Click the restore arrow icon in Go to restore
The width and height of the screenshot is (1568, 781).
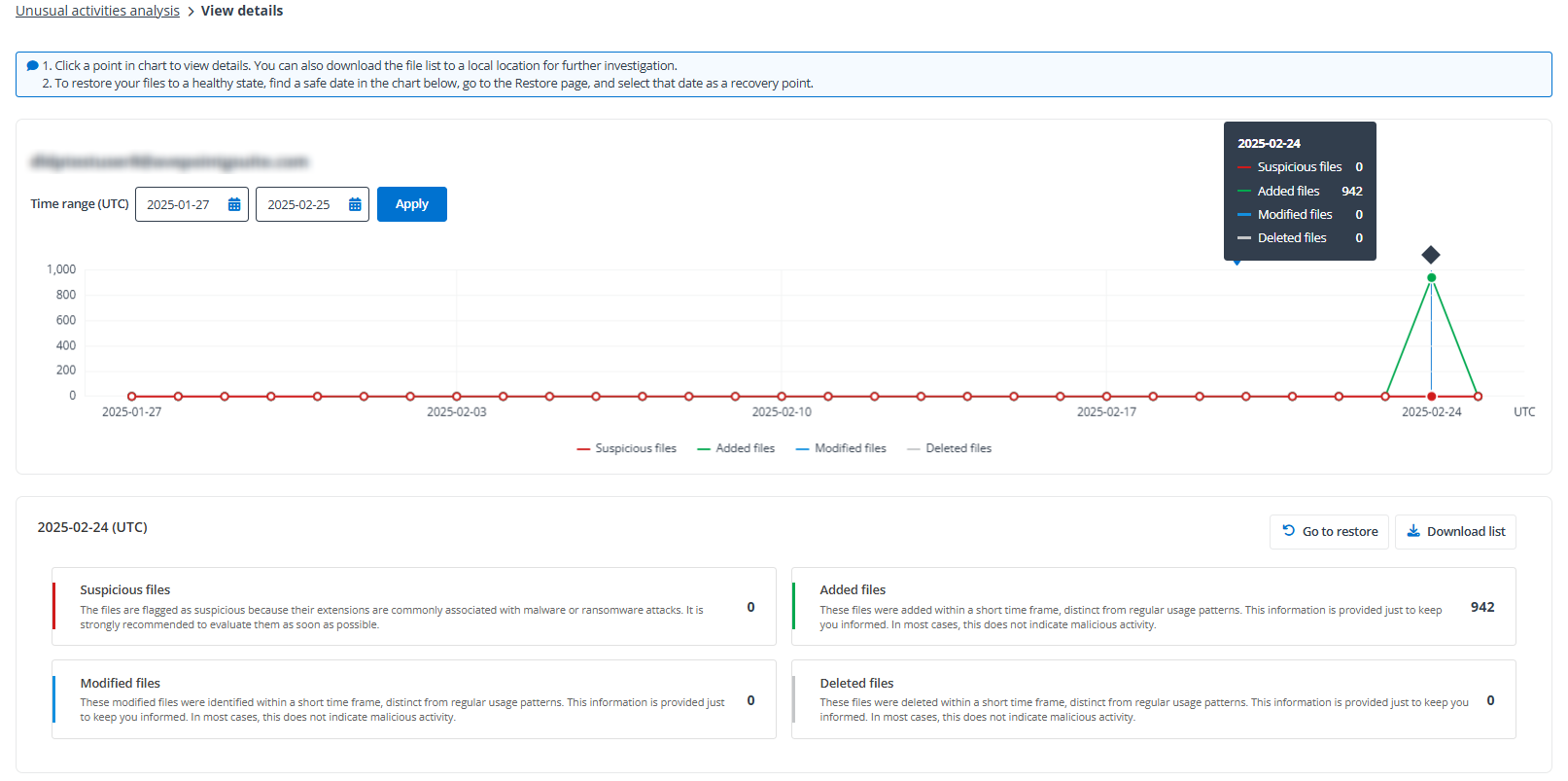point(1288,531)
